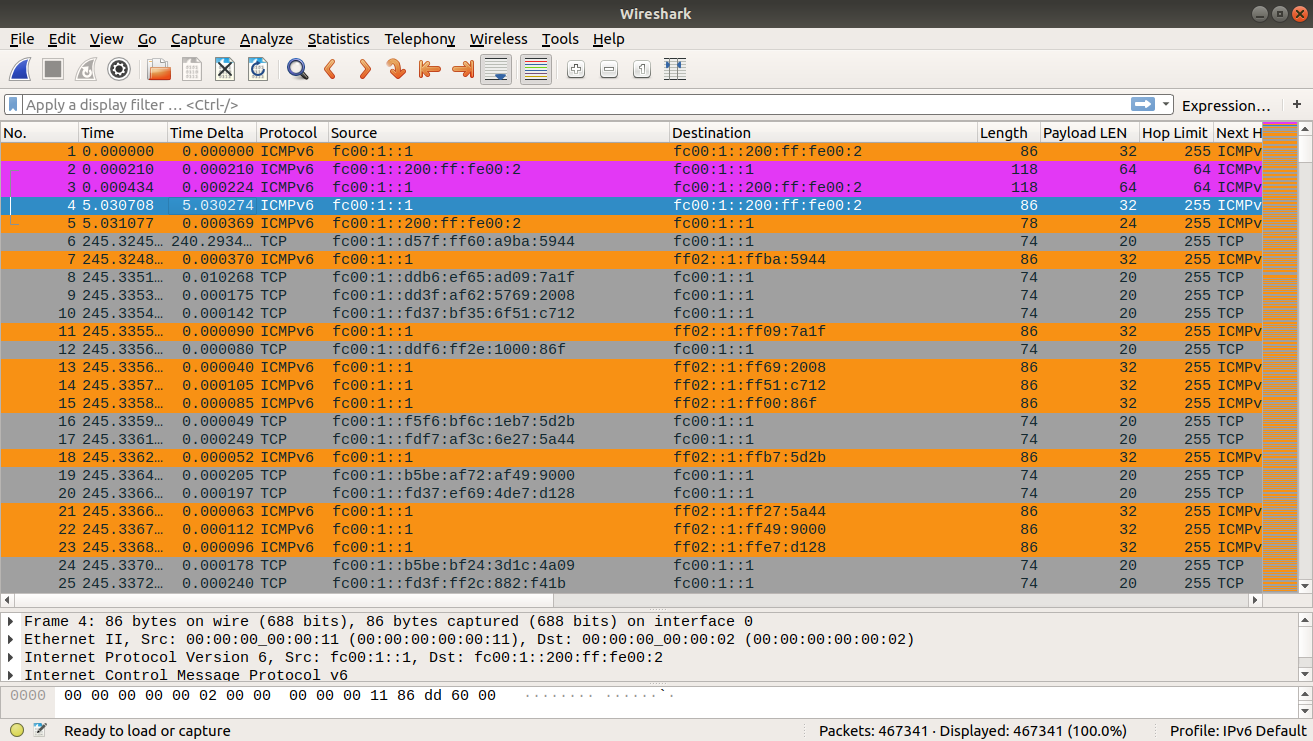
Task: Open the Statistics menu
Action: pyautogui.click(x=338, y=39)
